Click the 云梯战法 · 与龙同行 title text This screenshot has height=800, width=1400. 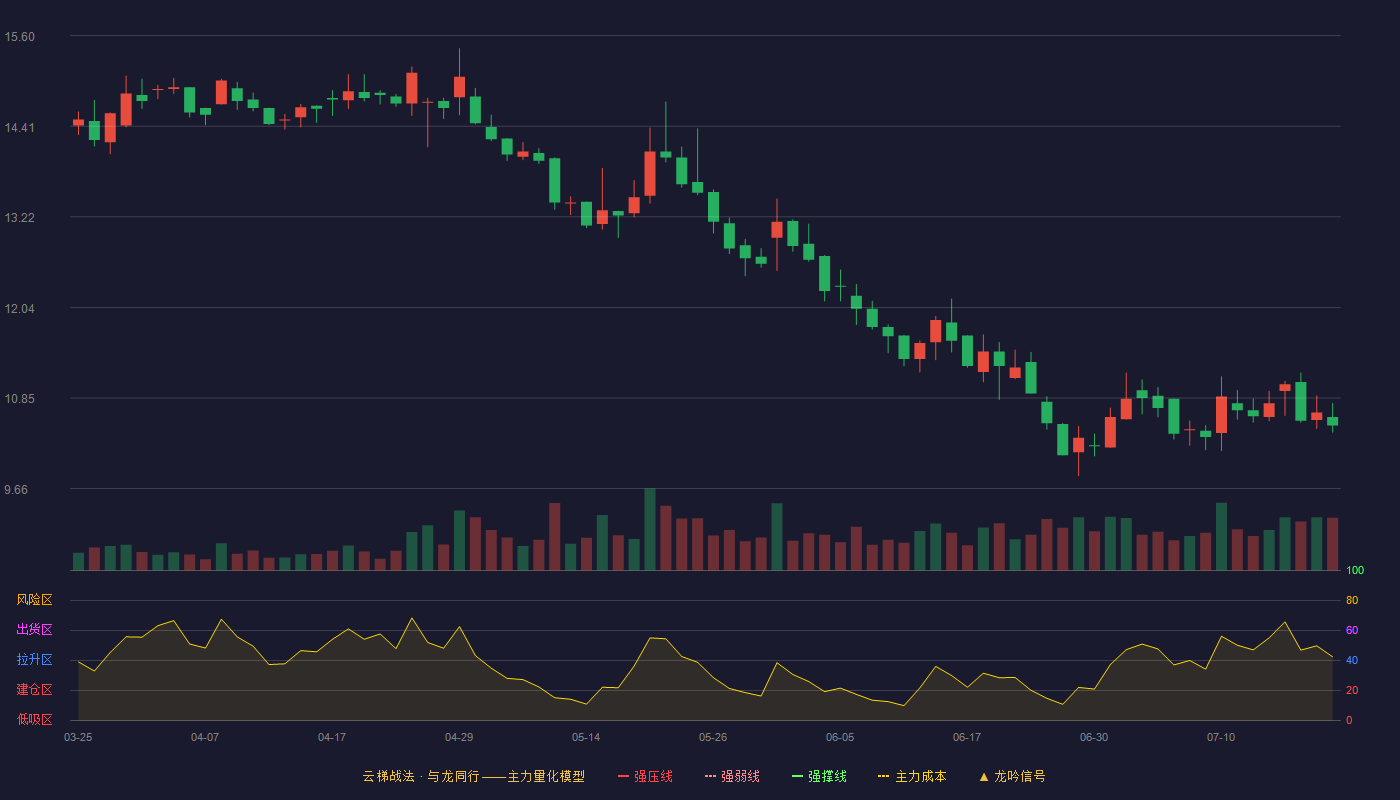tap(420, 776)
